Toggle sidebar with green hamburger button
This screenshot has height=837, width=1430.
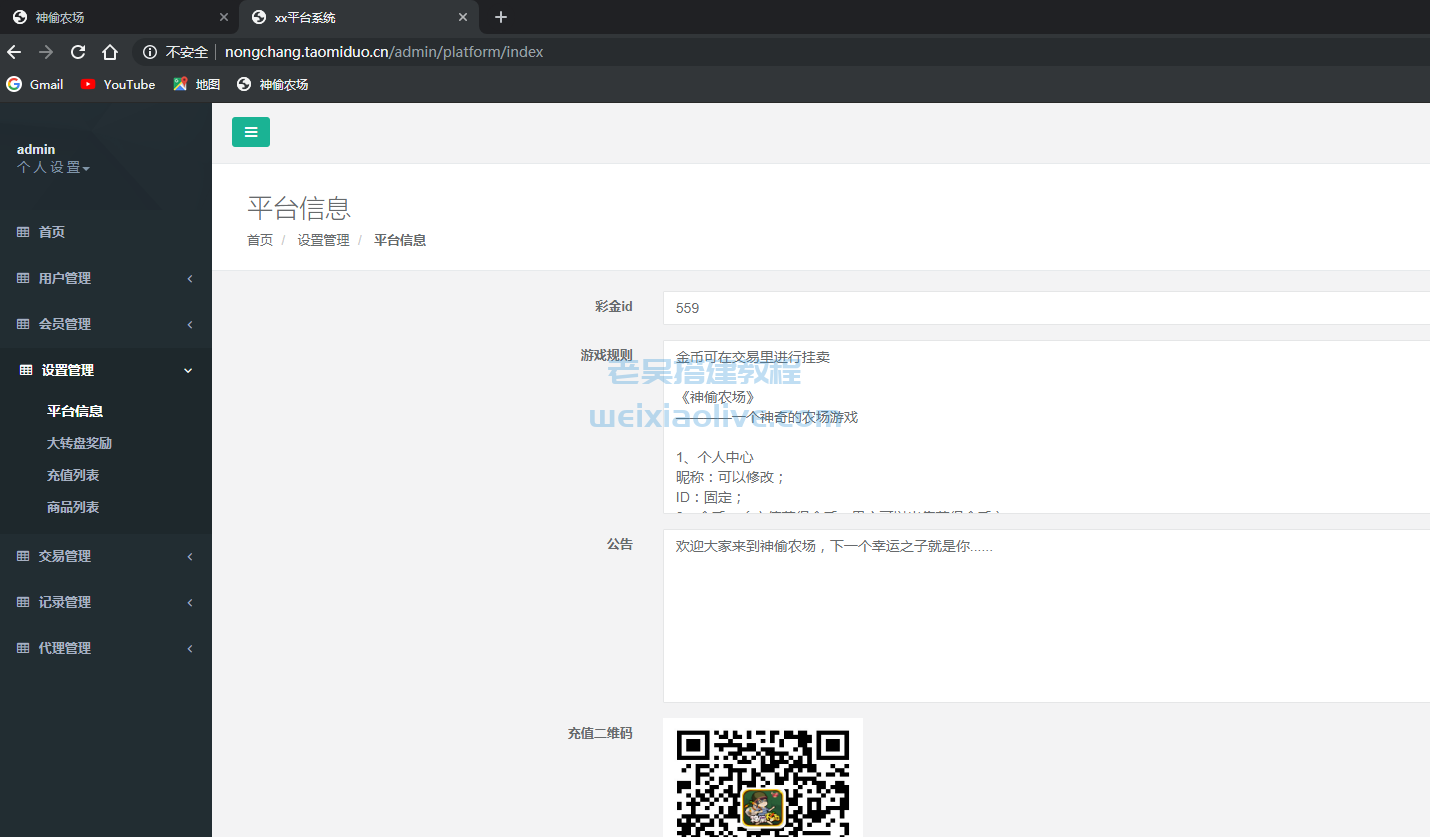(251, 132)
